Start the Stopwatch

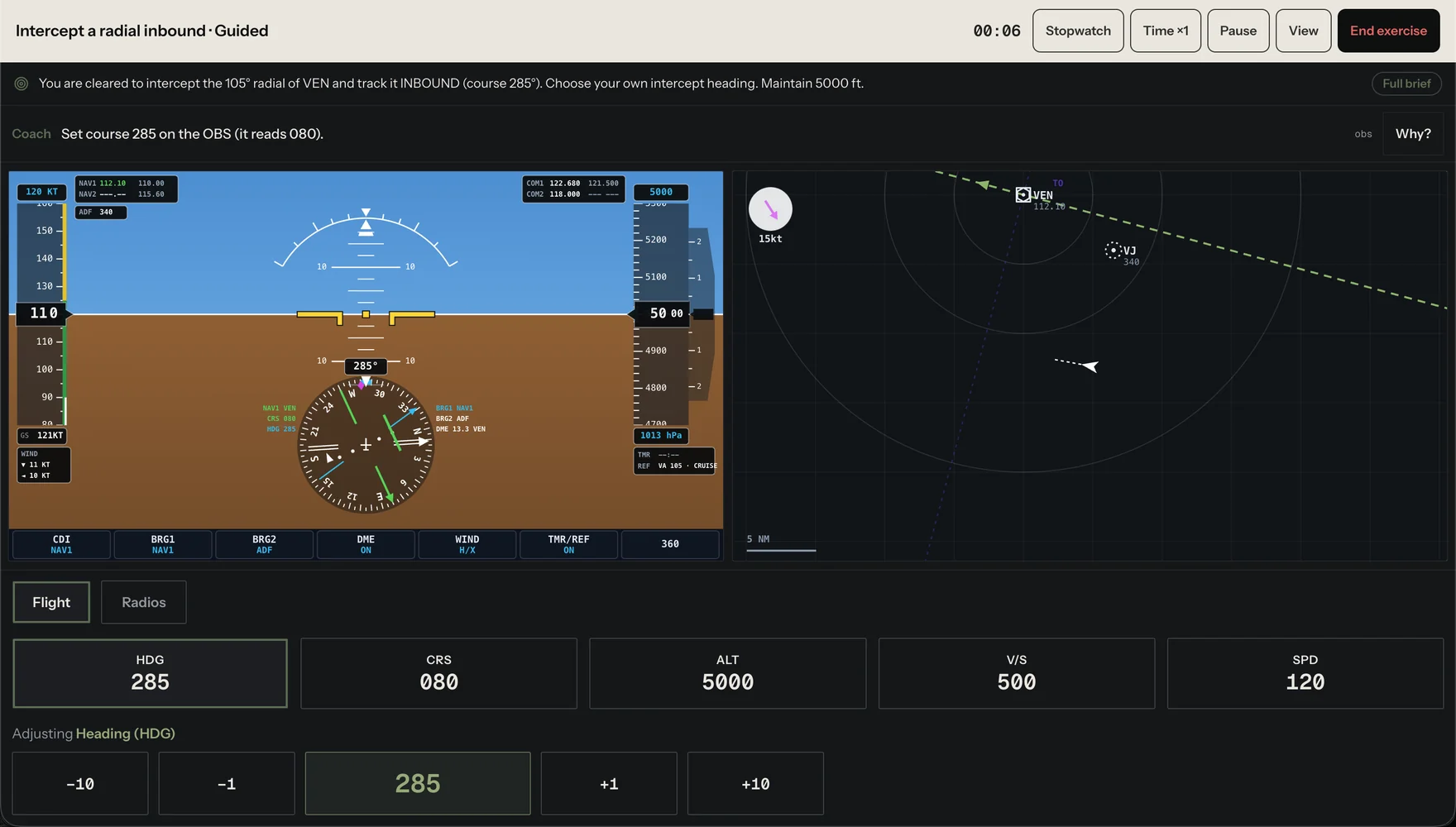[1078, 31]
